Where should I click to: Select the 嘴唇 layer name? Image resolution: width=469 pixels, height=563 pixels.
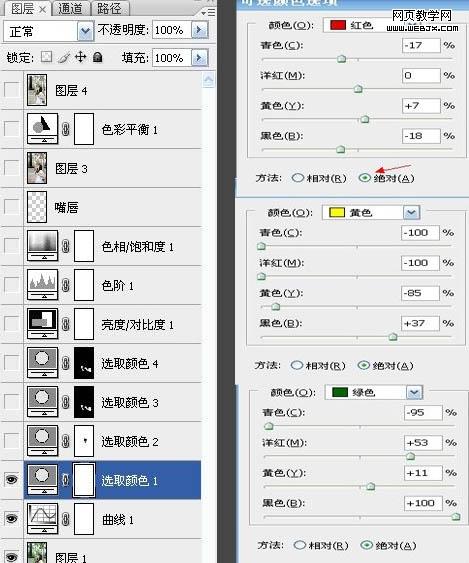point(66,207)
